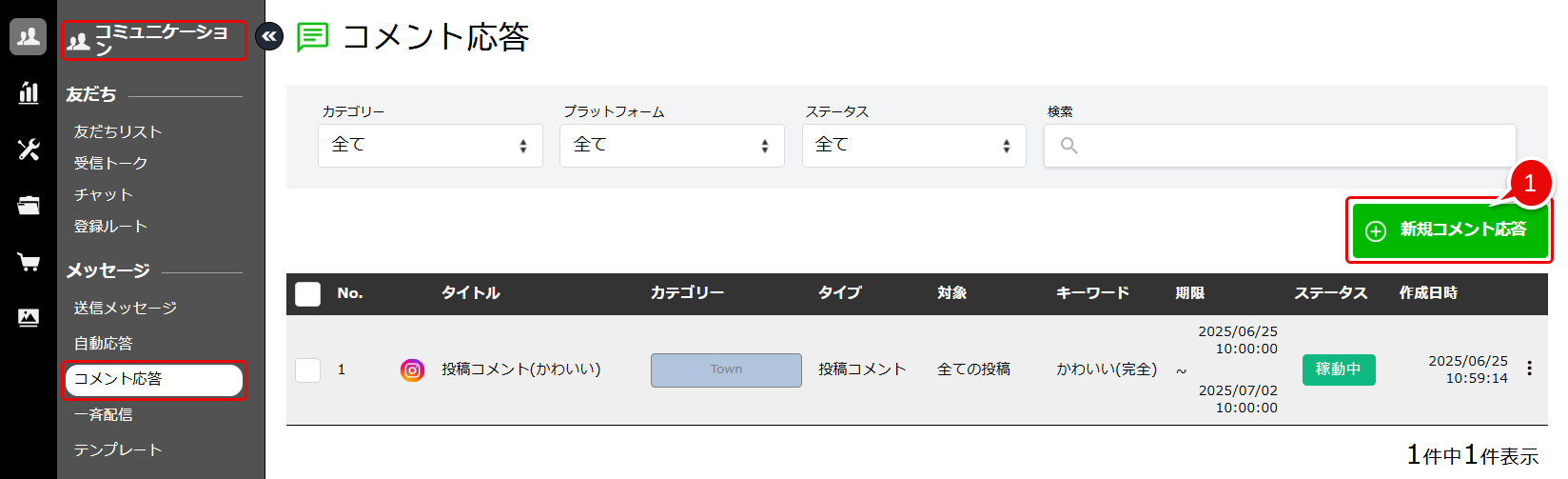Click the 検索 search input field
The image size is (1568, 479).
click(x=1280, y=146)
